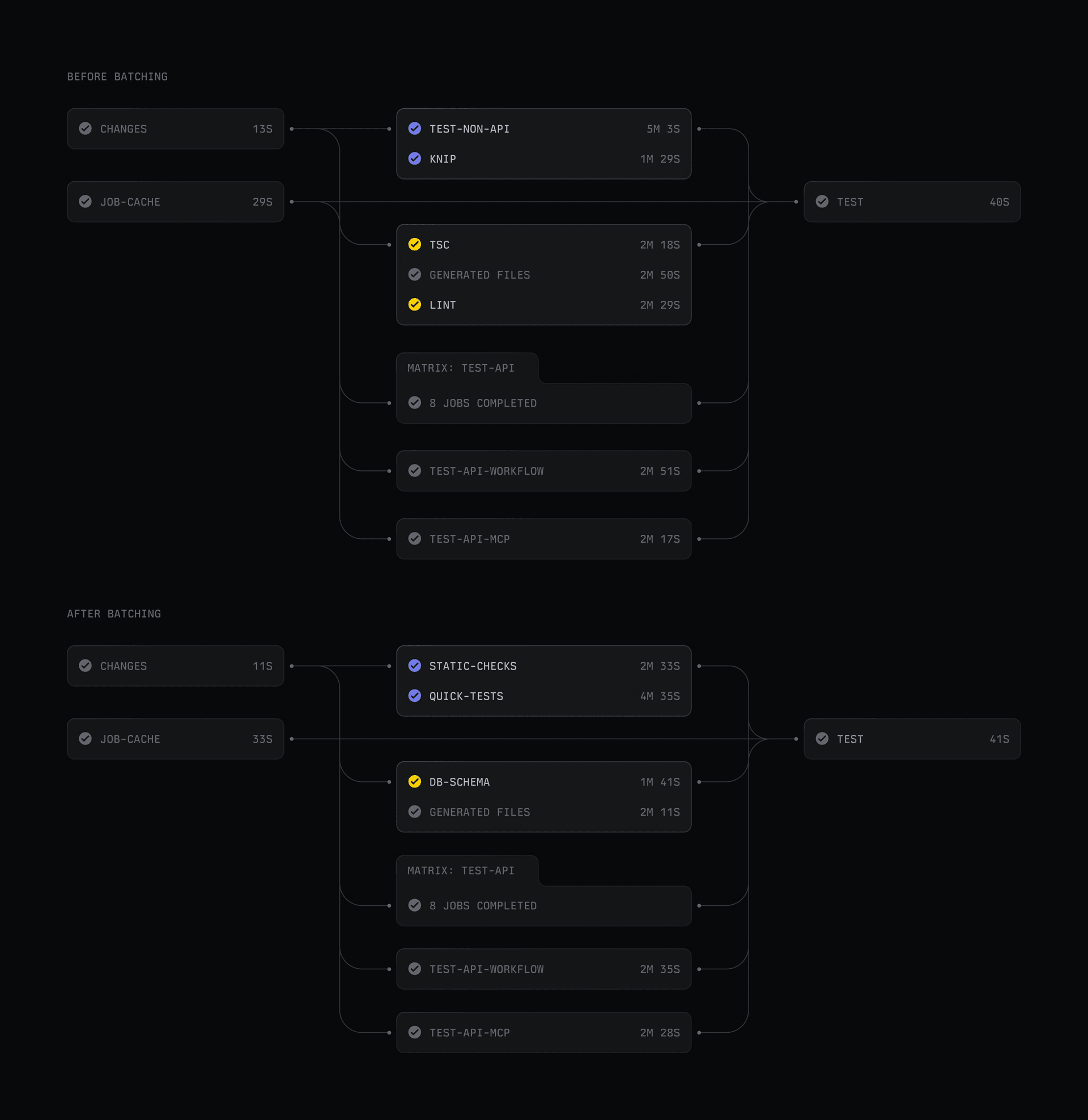
Task: Open the TEST-API-MCP job taking 2M 28S
Action: coord(543,1033)
